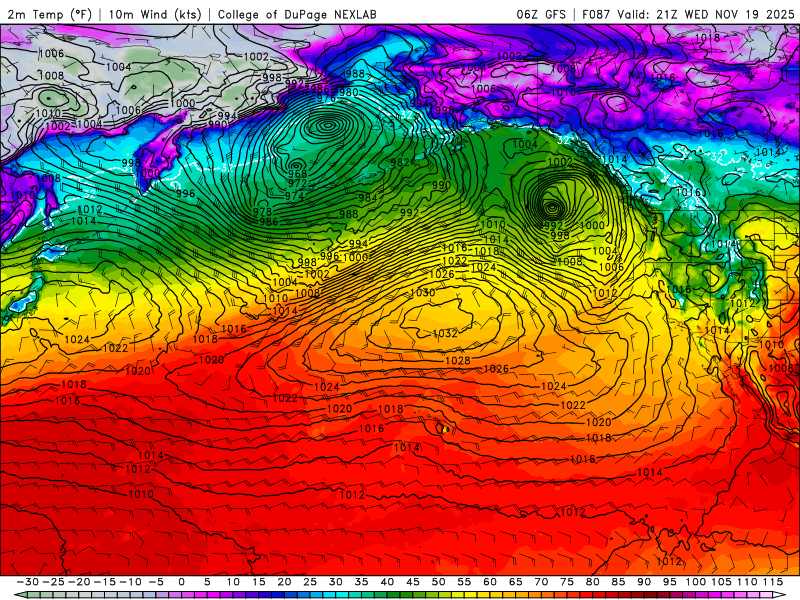Select the "College of DuPage NEXLAB" title text
The width and height of the screenshot is (800, 600).
(x=297, y=14)
